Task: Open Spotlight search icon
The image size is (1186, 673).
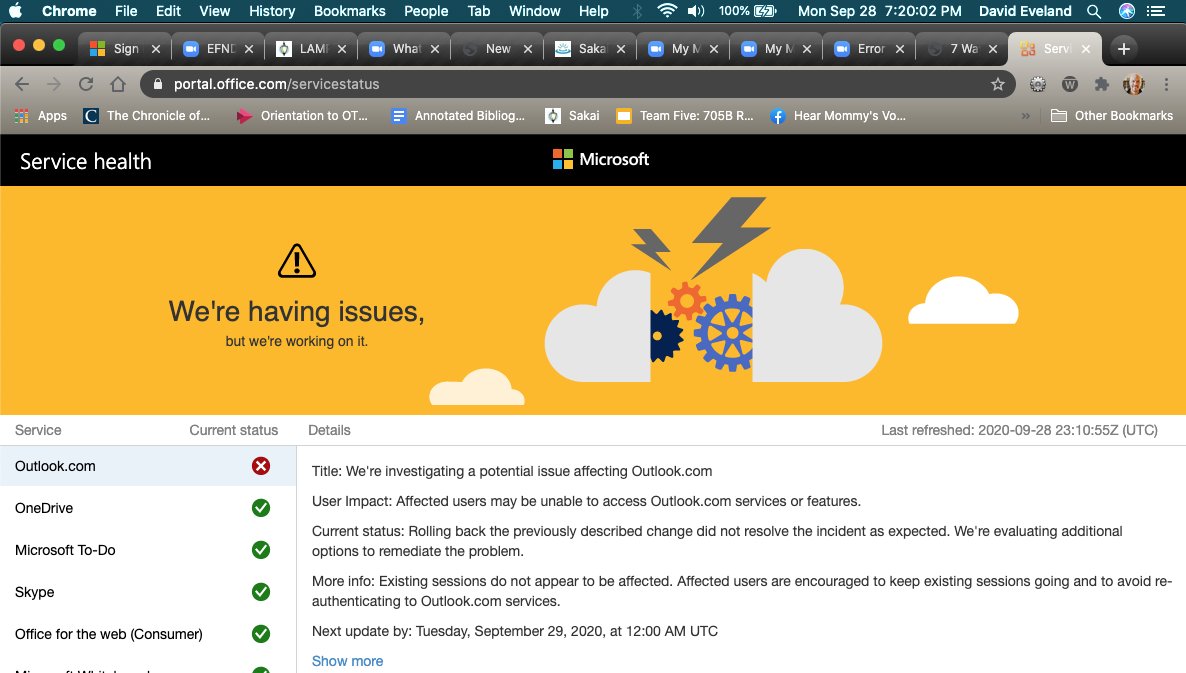Action: [1094, 11]
